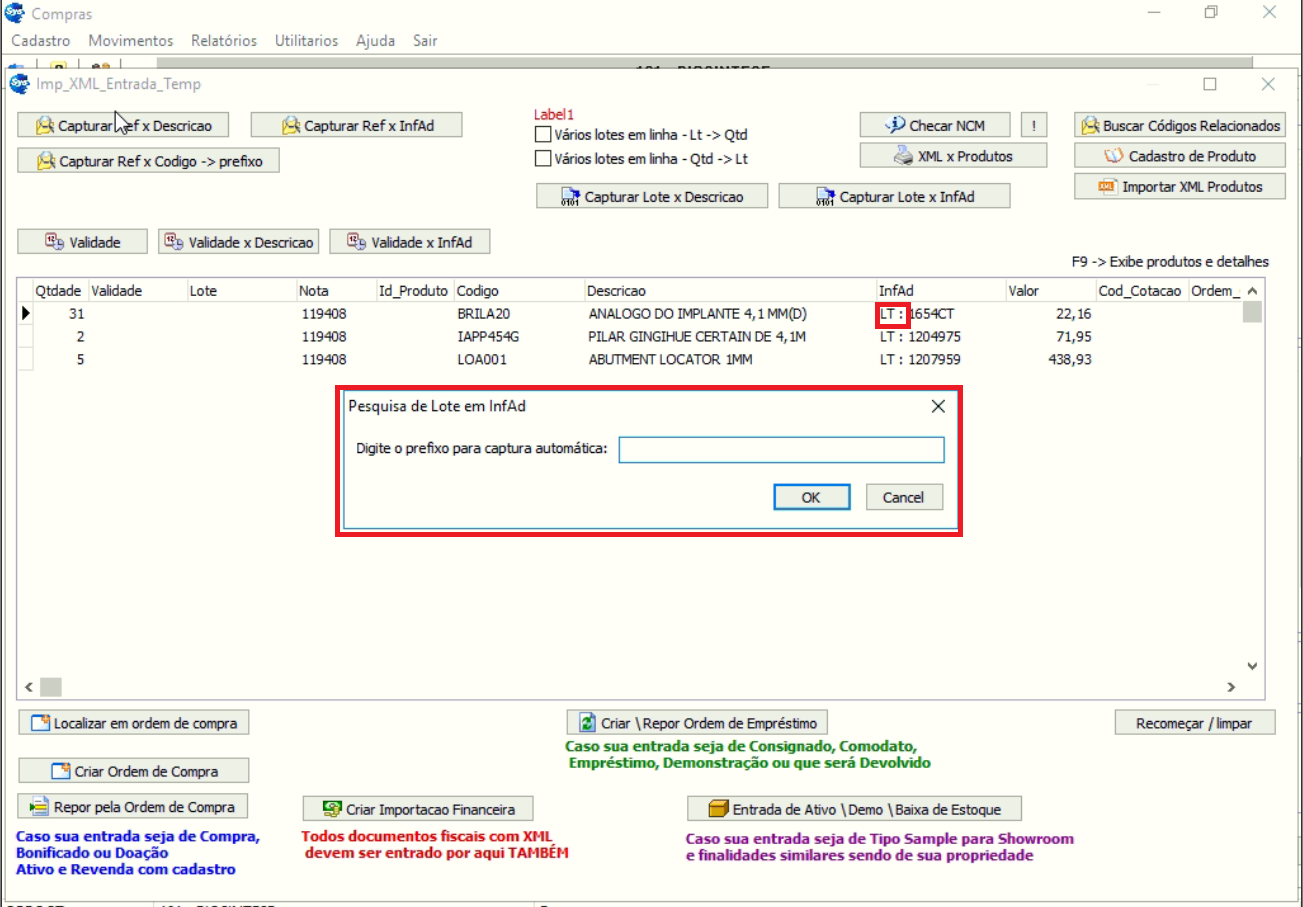Focus the prefix capture text field
Image resolution: width=1303 pixels, height=907 pixels.
click(x=780, y=450)
